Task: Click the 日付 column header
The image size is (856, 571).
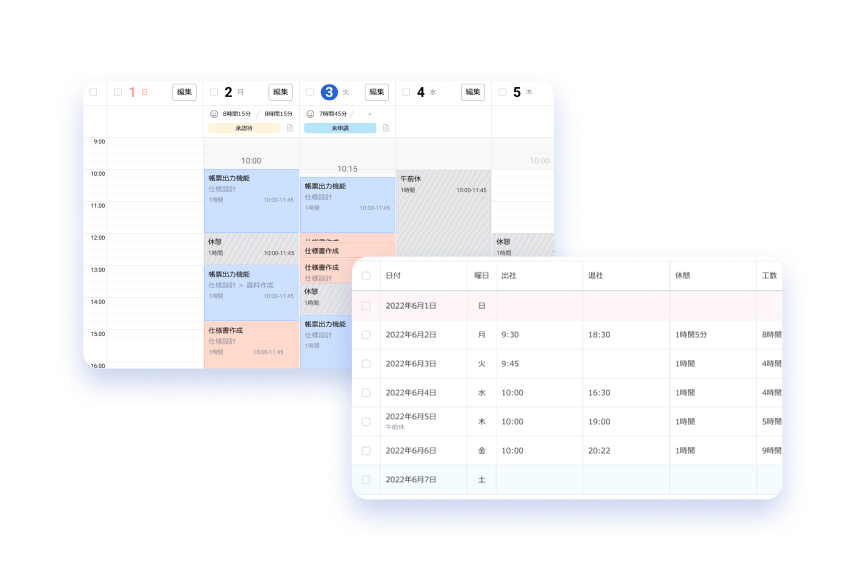Action: (393, 275)
